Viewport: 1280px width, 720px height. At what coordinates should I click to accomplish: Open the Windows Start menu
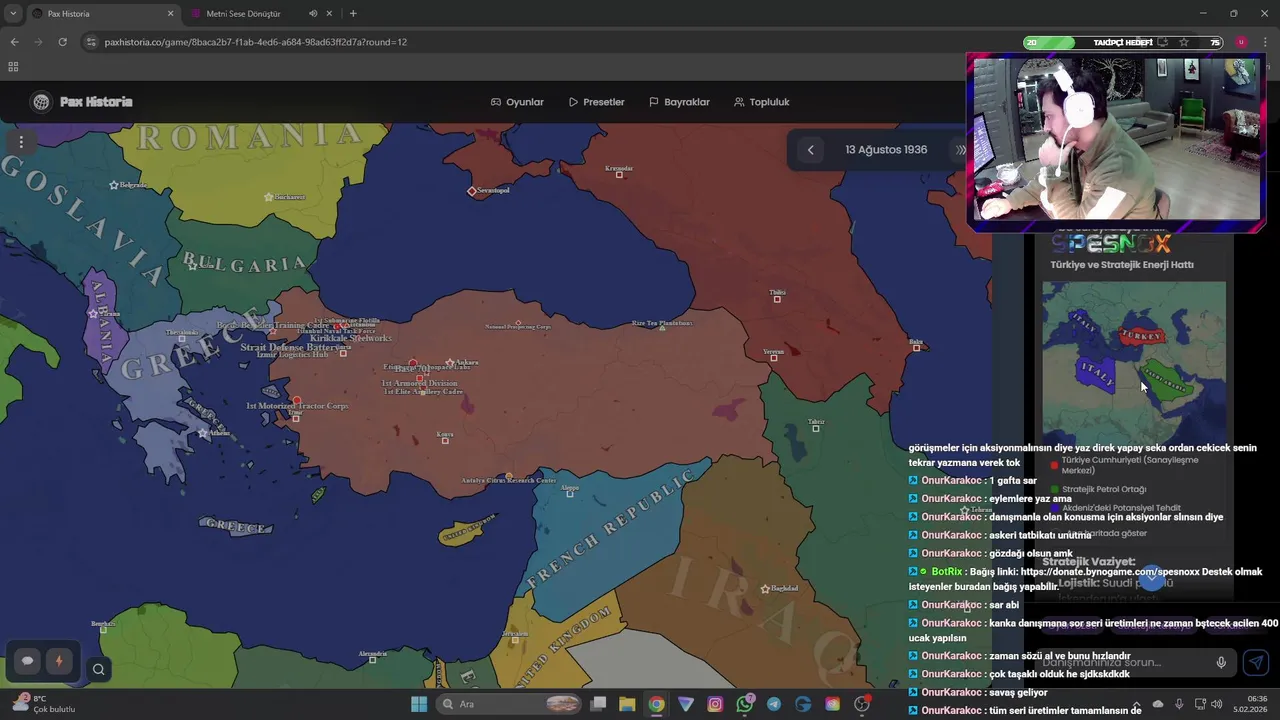419,704
